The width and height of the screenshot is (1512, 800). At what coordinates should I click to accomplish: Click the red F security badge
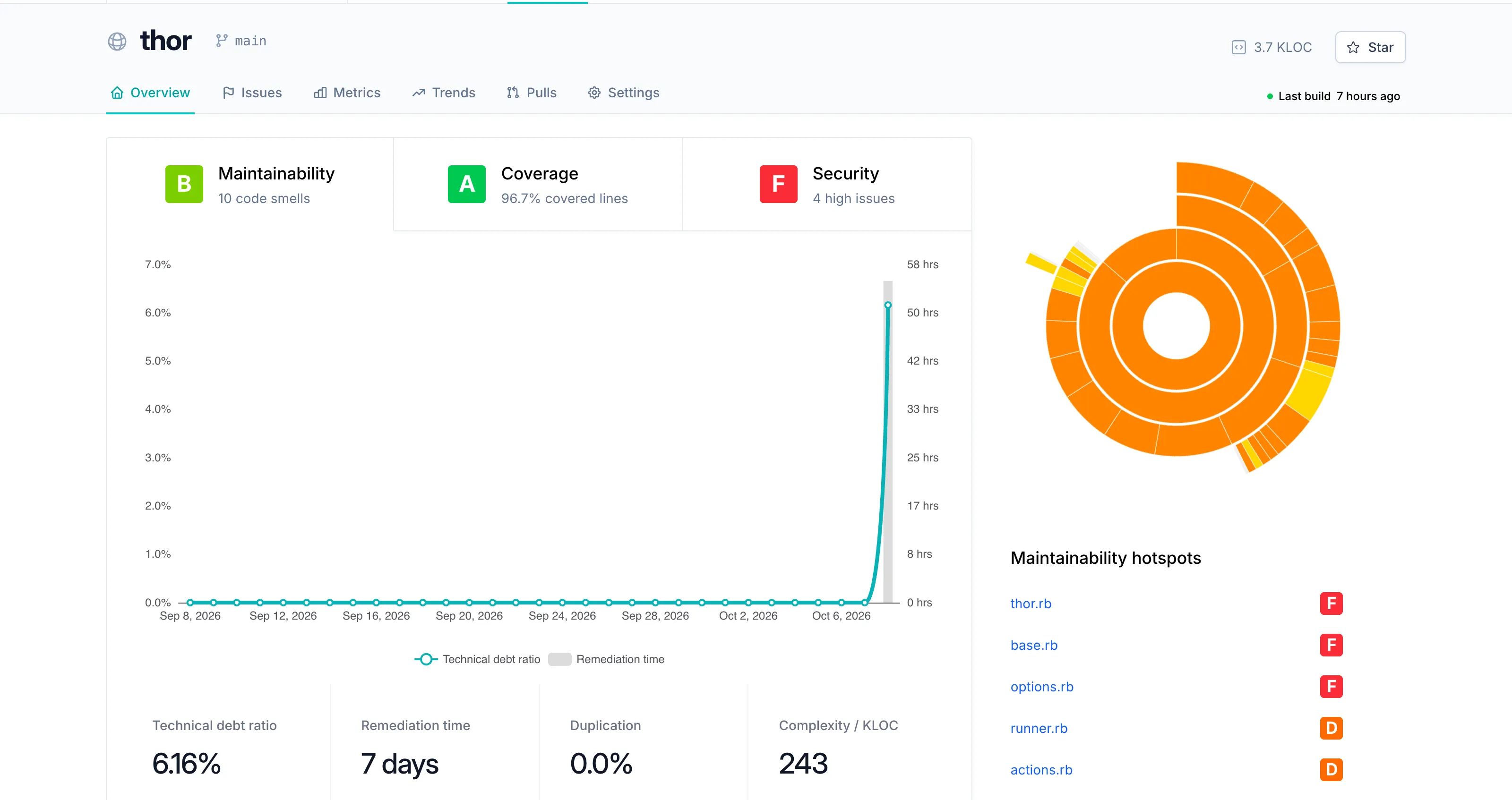(x=778, y=184)
